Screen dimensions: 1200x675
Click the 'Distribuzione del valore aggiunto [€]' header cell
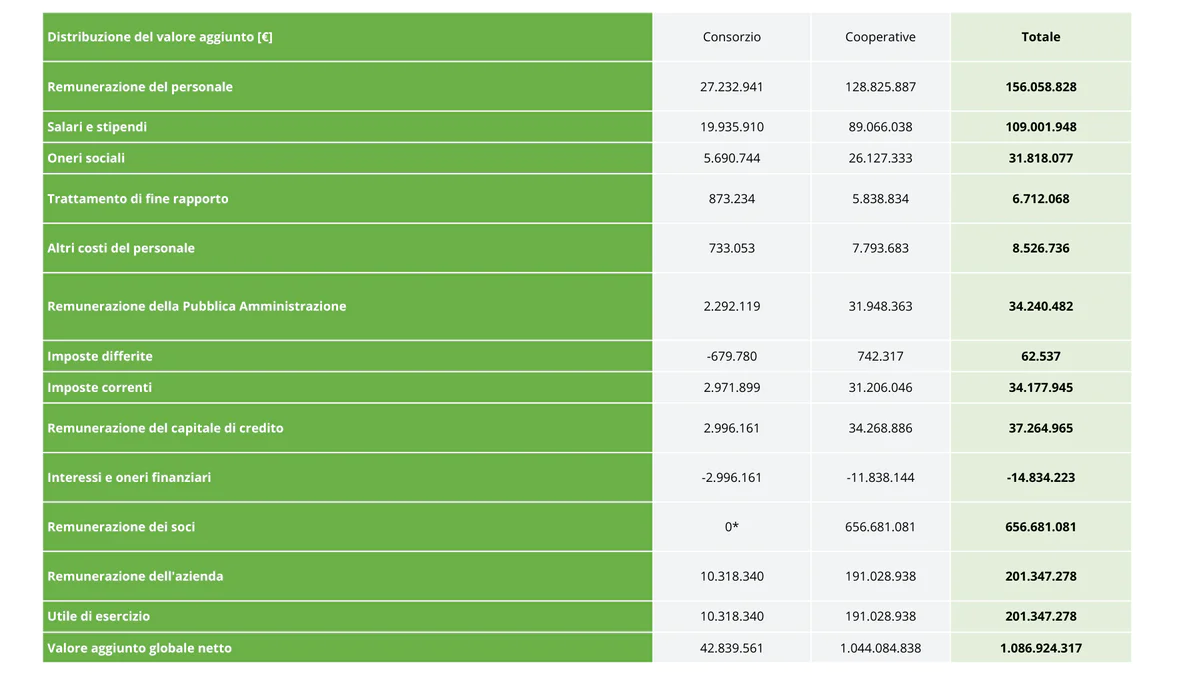tap(160, 37)
